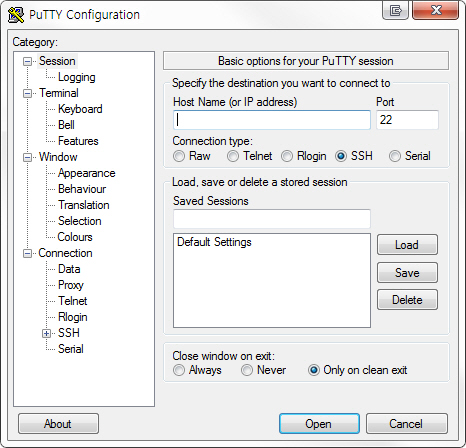Collapse the Terminal category

[x=27, y=93]
